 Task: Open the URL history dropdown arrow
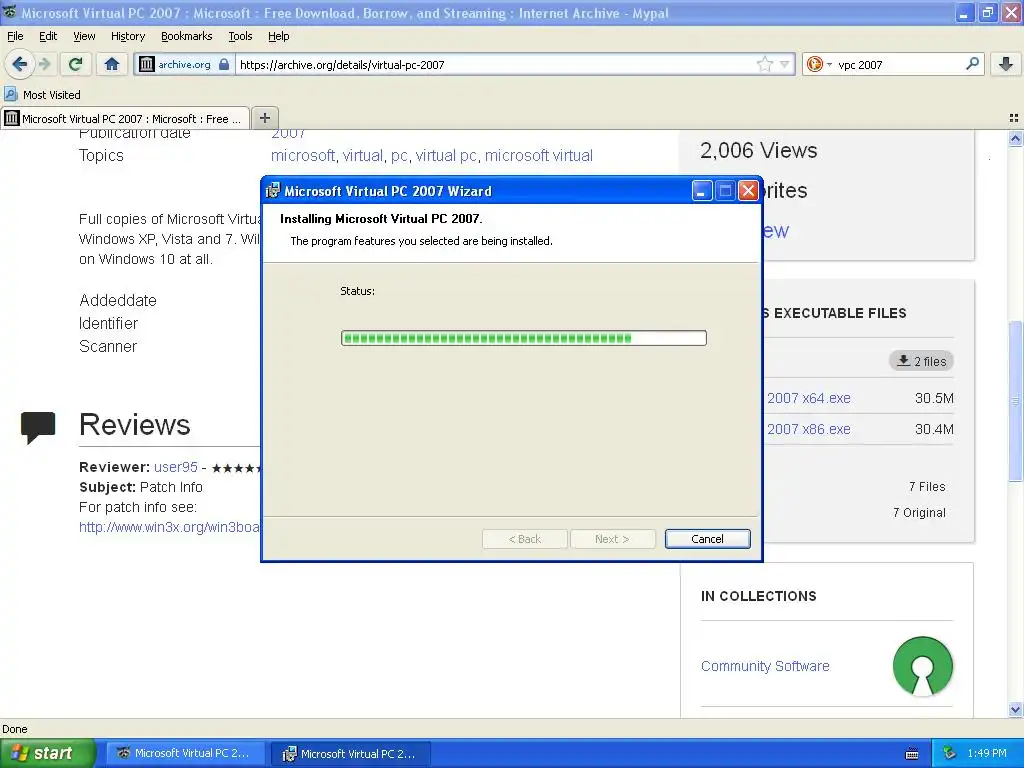click(784, 64)
